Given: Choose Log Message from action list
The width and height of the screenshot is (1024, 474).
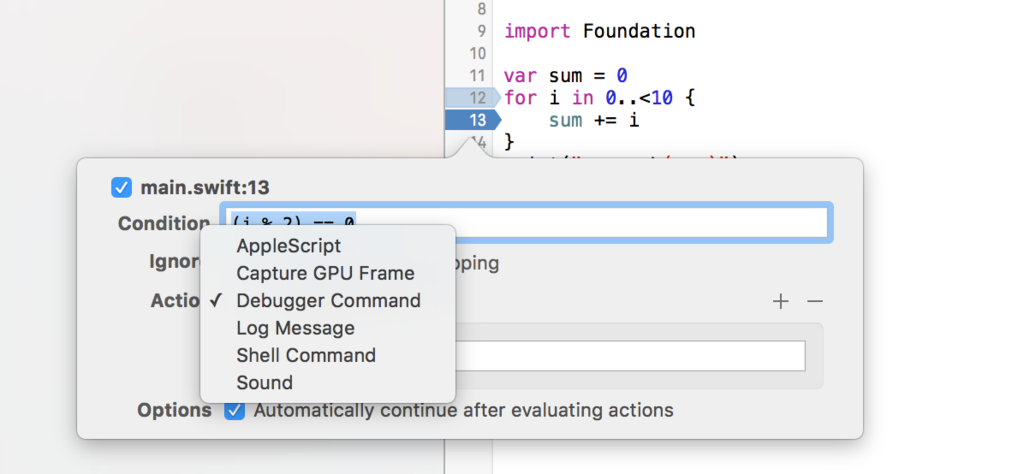Looking at the screenshot, I should pyautogui.click(x=295, y=328).
